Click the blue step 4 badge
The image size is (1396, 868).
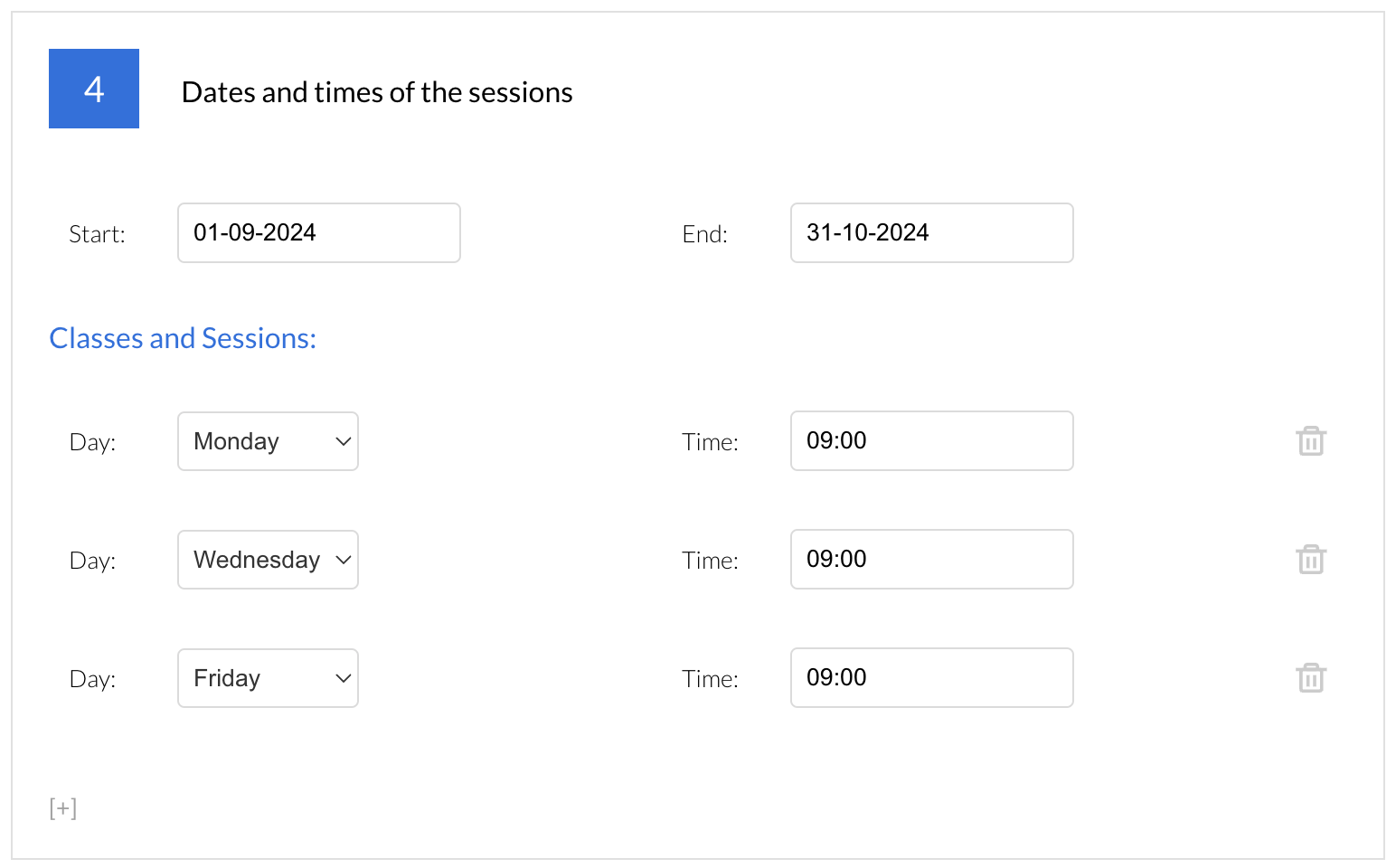point(94,89)
